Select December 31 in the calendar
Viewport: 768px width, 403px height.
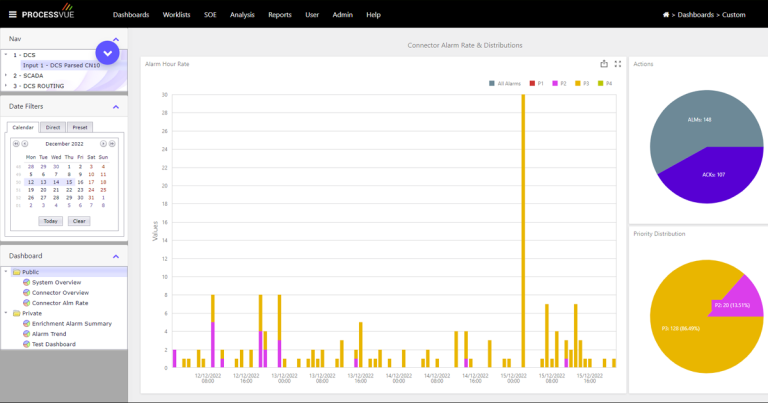[x=91, y=197]
